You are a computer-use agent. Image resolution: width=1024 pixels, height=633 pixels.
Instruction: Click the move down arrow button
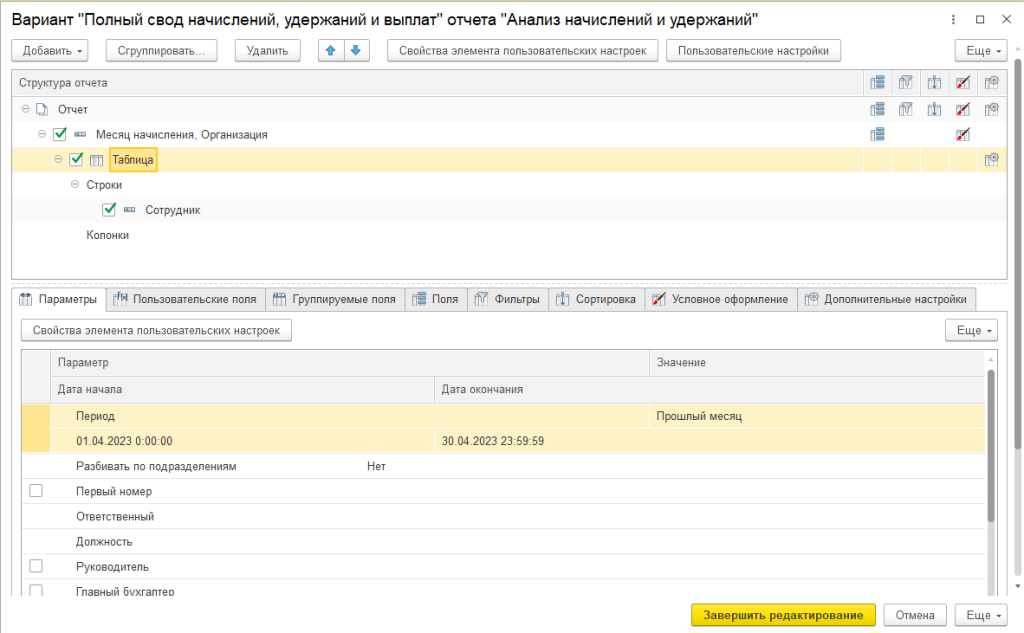click(x=355, y=51)
